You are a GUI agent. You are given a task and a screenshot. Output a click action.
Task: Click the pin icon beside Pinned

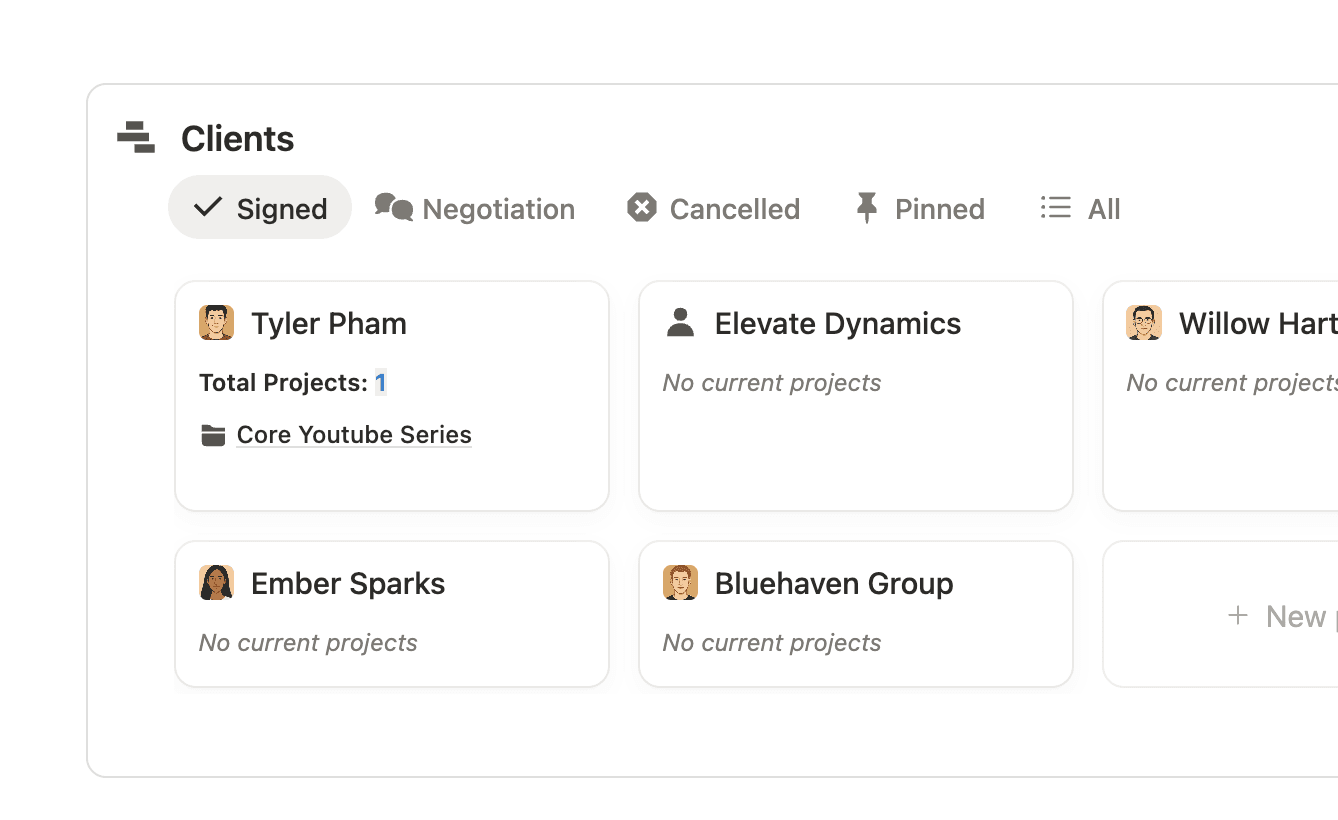click(866, 207)
